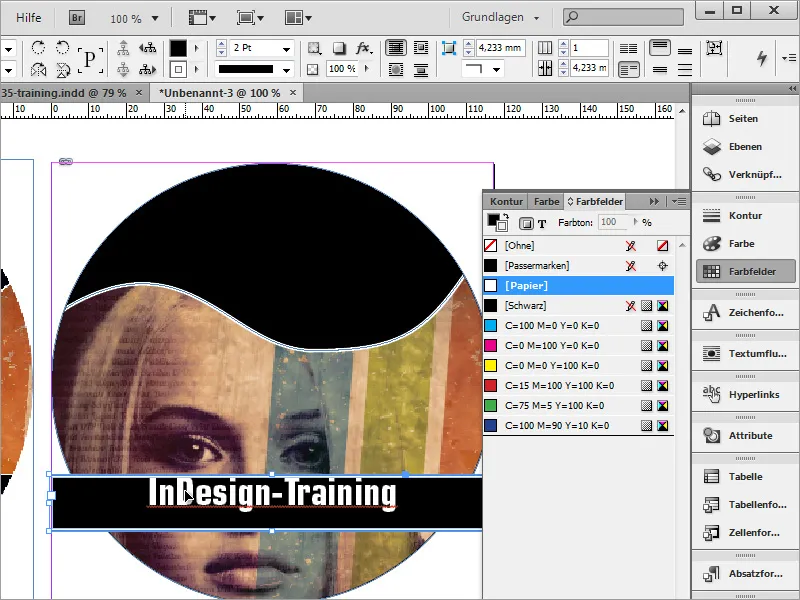
Task: Select [Ohne] swatch
Action: (579, 245)
